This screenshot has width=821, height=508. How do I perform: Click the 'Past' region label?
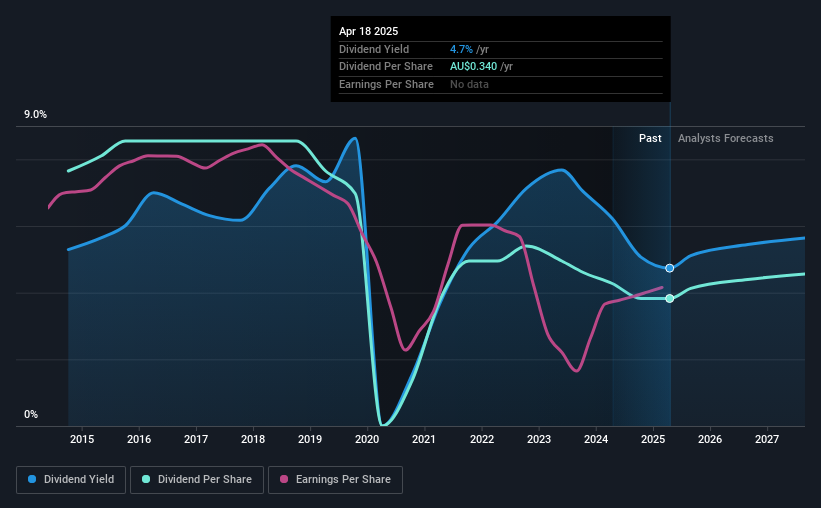point(650,138)
